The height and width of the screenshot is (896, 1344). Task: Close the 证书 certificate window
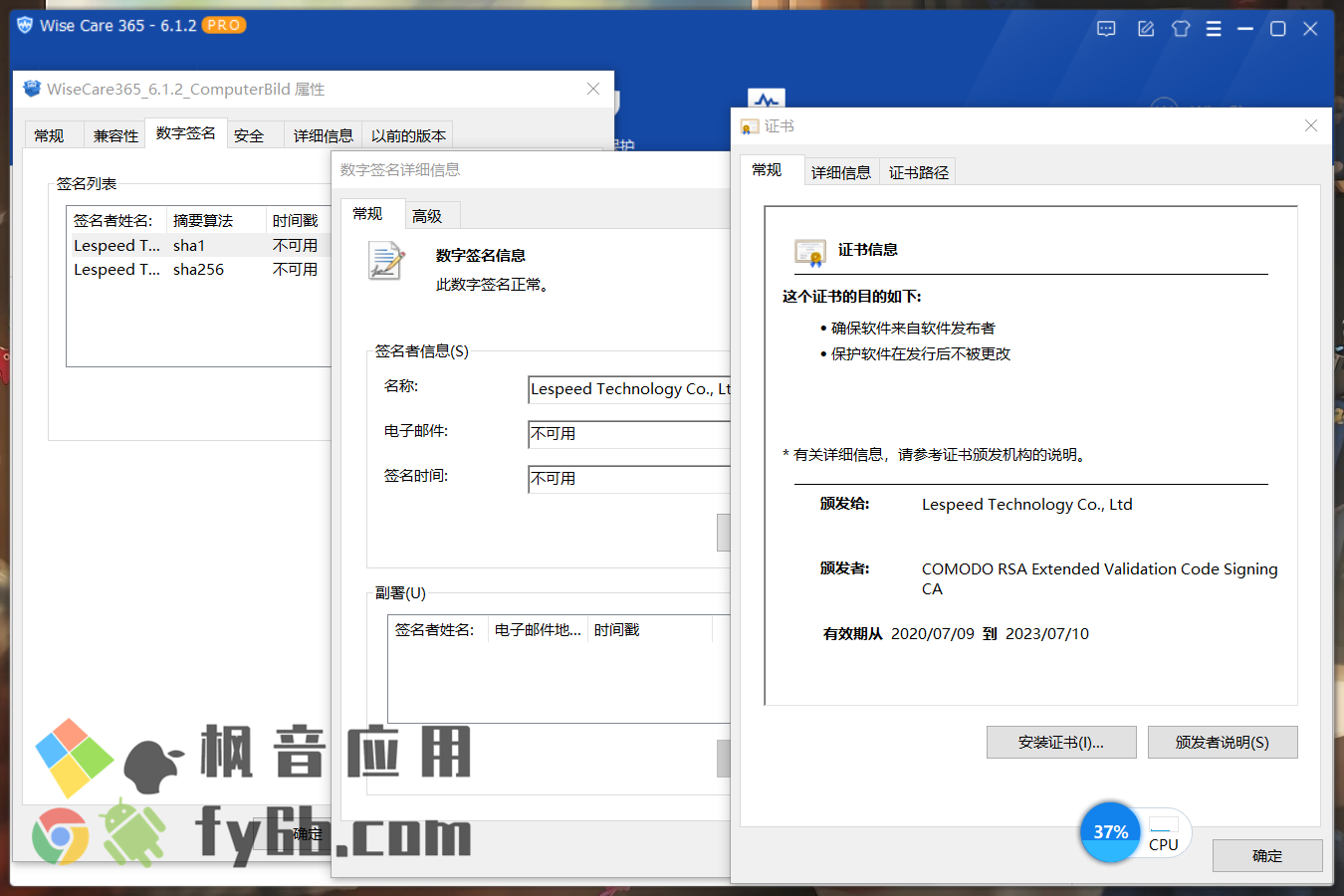[1311, 125]
